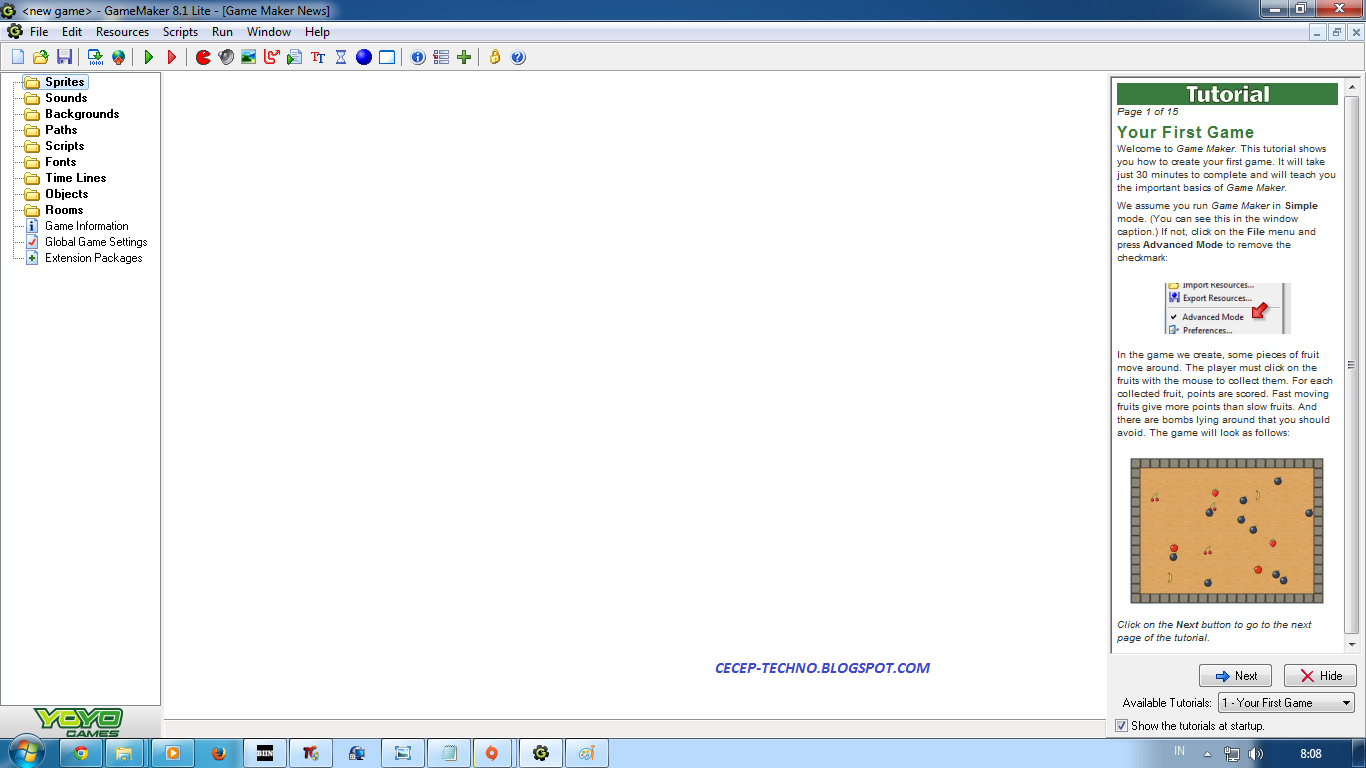Create a background with picture icon
This screenshot has width=1366, height=768.
[249, 57]
